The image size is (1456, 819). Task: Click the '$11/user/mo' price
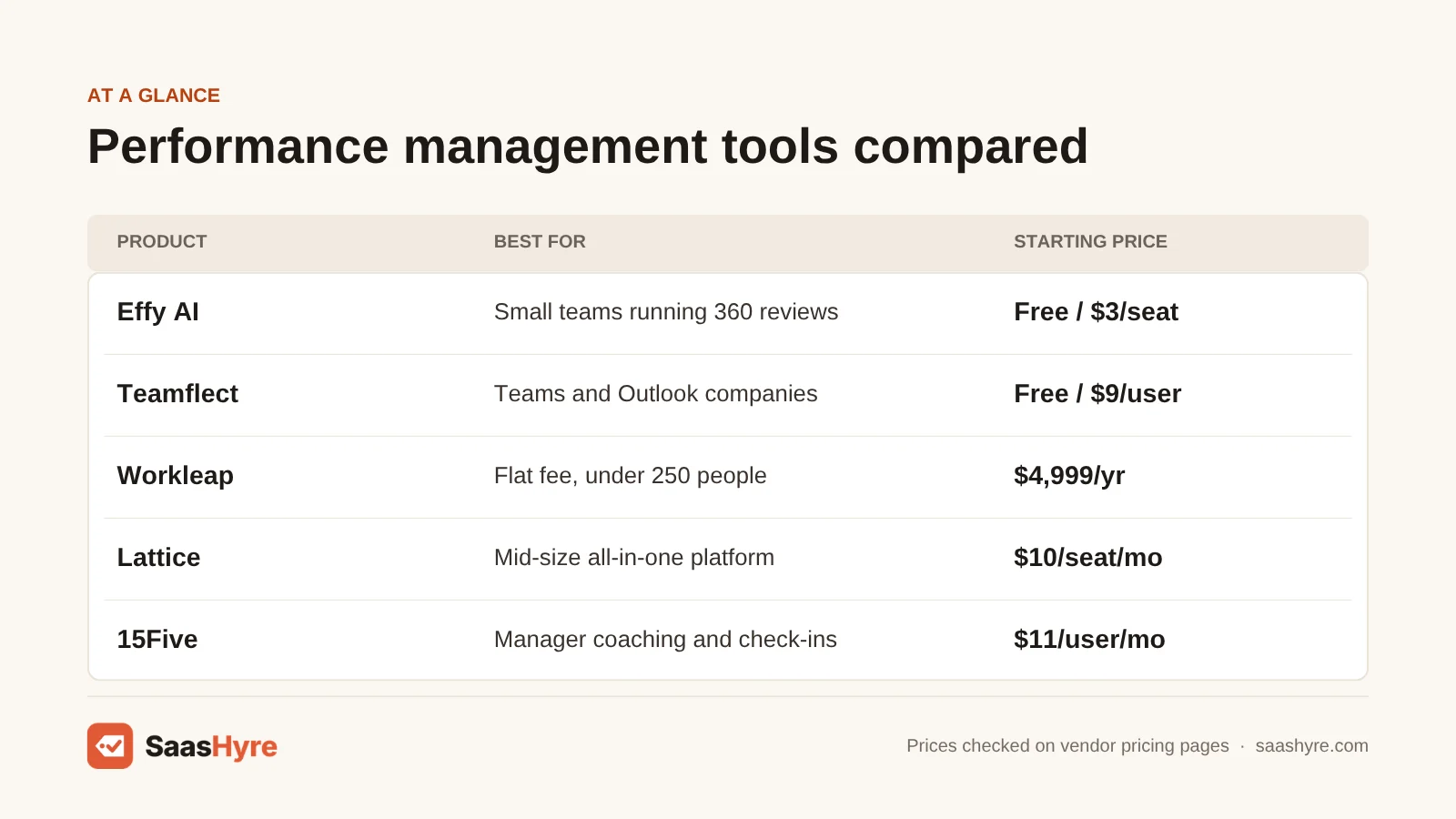(1089, 640)
